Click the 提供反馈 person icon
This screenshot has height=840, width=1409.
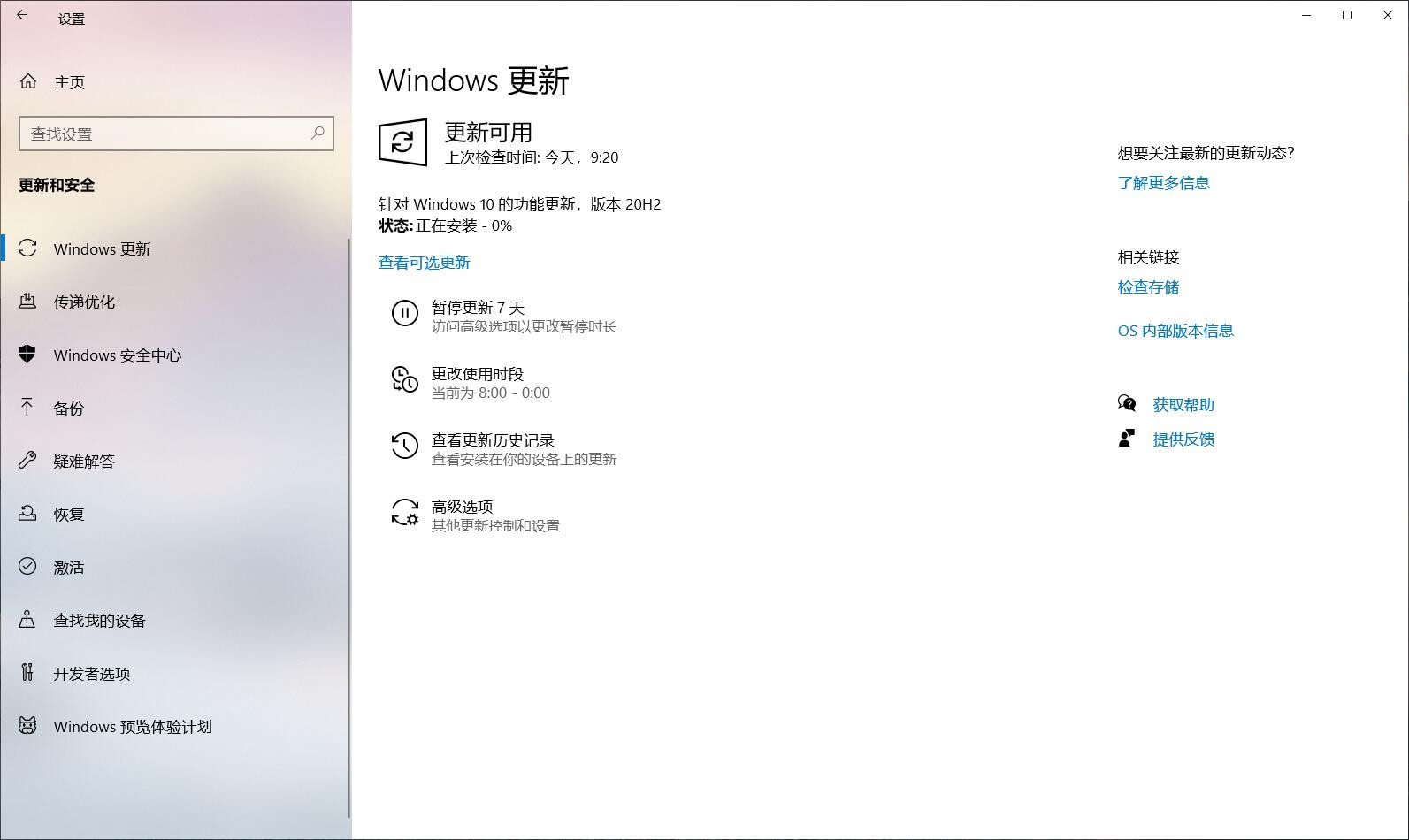point(1127,438)
